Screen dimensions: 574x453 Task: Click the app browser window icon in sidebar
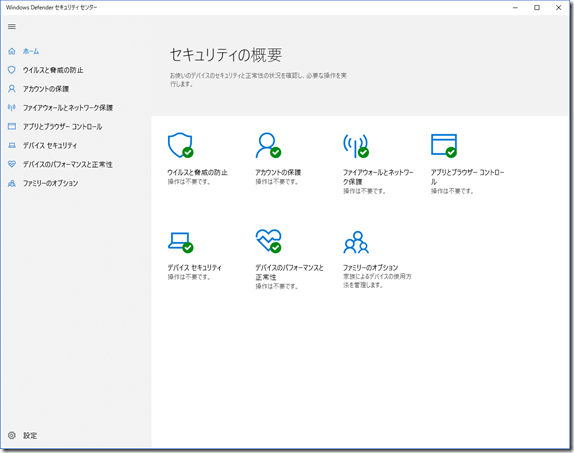pos(12,126)
